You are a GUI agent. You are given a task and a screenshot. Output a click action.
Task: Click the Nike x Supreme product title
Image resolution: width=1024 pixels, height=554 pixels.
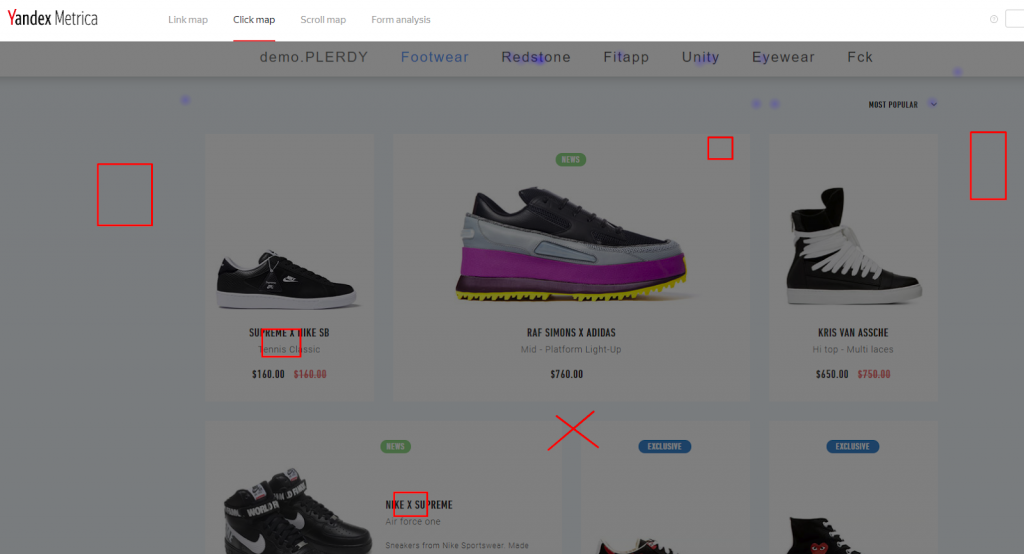419,505
